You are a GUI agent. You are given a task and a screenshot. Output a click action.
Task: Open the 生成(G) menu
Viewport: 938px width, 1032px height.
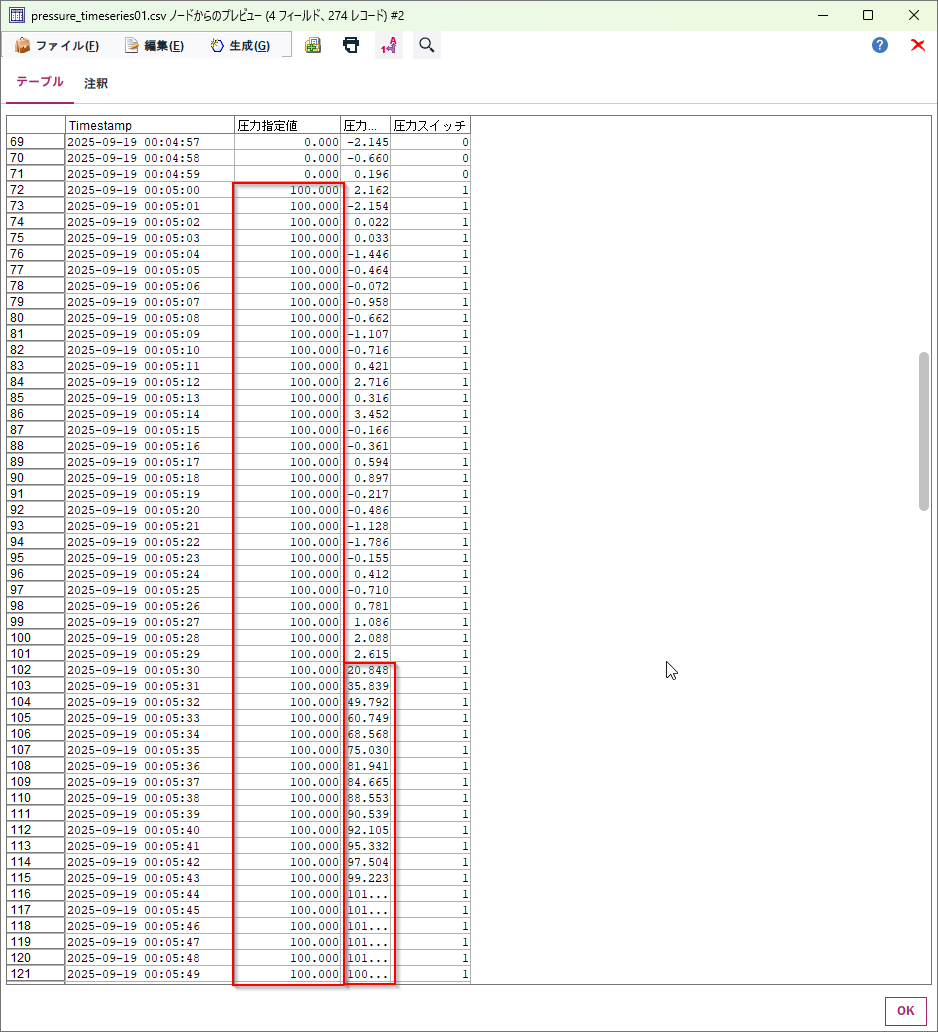240,45
